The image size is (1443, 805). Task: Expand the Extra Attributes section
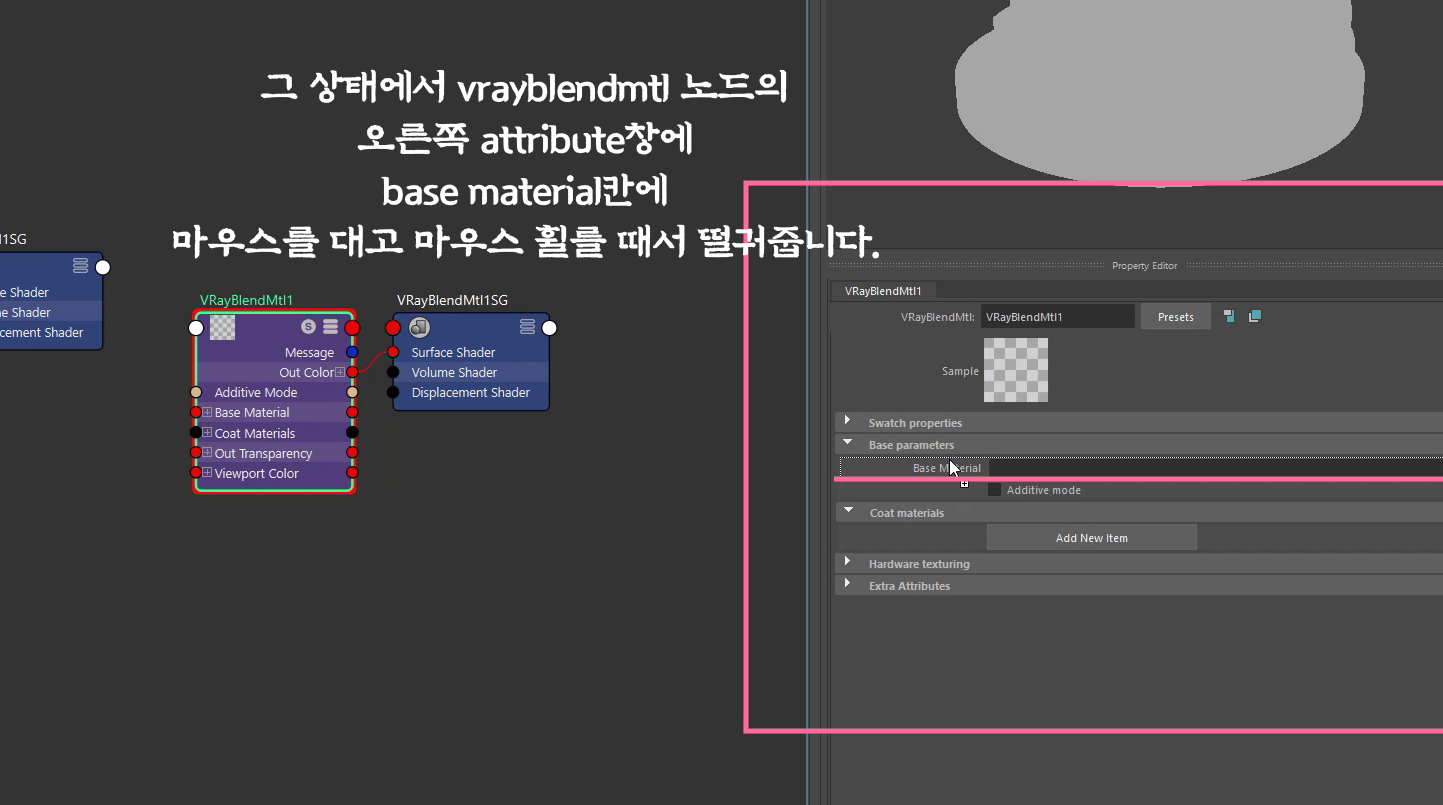(848, 585)
